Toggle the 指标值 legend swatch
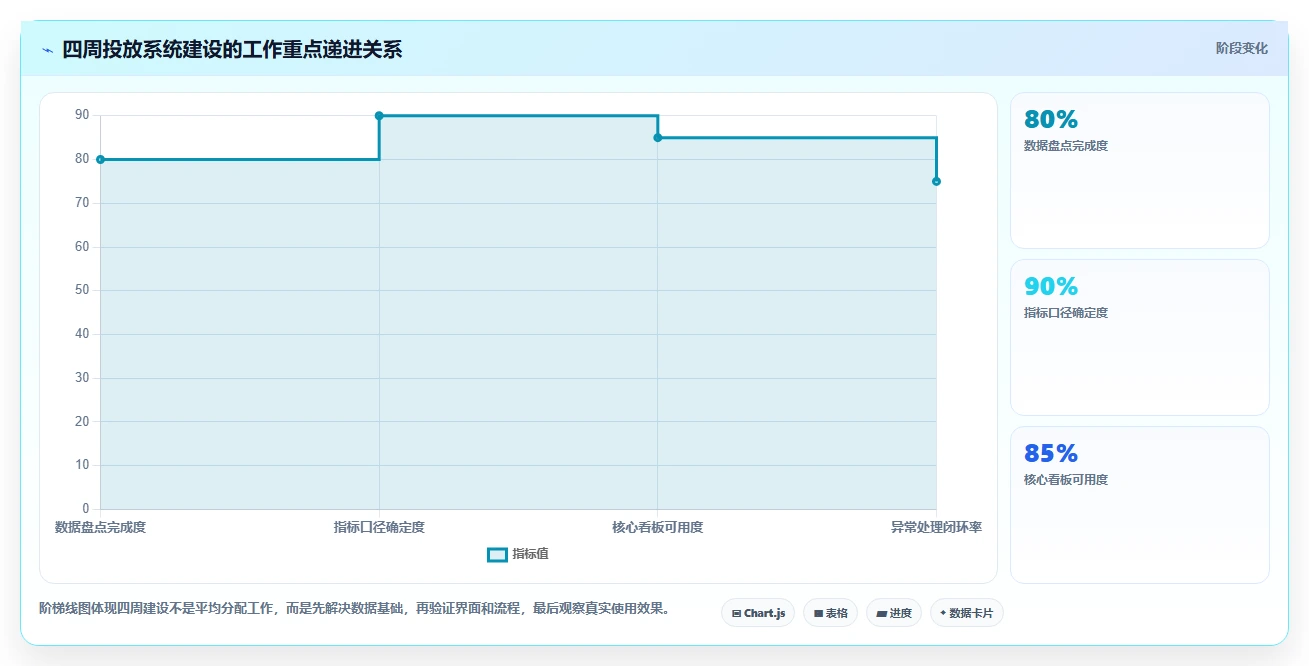The image size is (1309, 666). coord(497,555)
